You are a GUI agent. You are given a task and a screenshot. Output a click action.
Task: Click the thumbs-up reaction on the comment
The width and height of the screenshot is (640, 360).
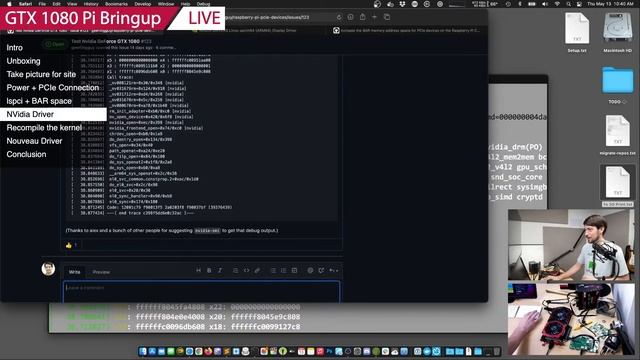pyautogui.click(x=71, y=245)
